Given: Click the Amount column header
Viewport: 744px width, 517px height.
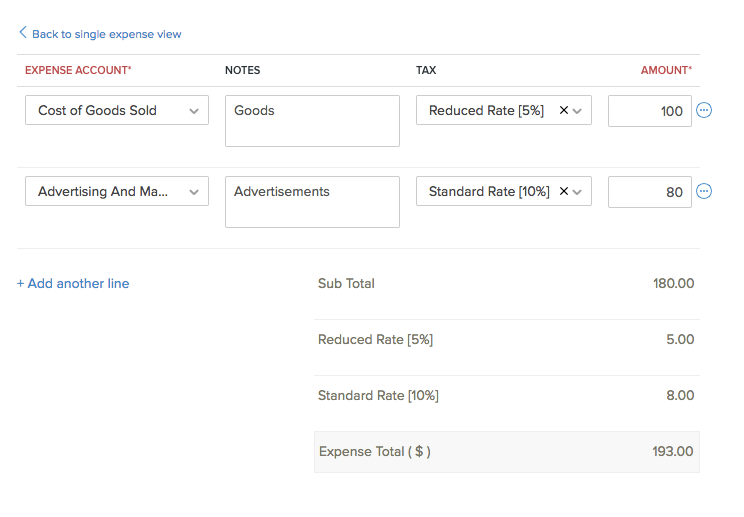Looking at the screenshot, I should [666, 70].
